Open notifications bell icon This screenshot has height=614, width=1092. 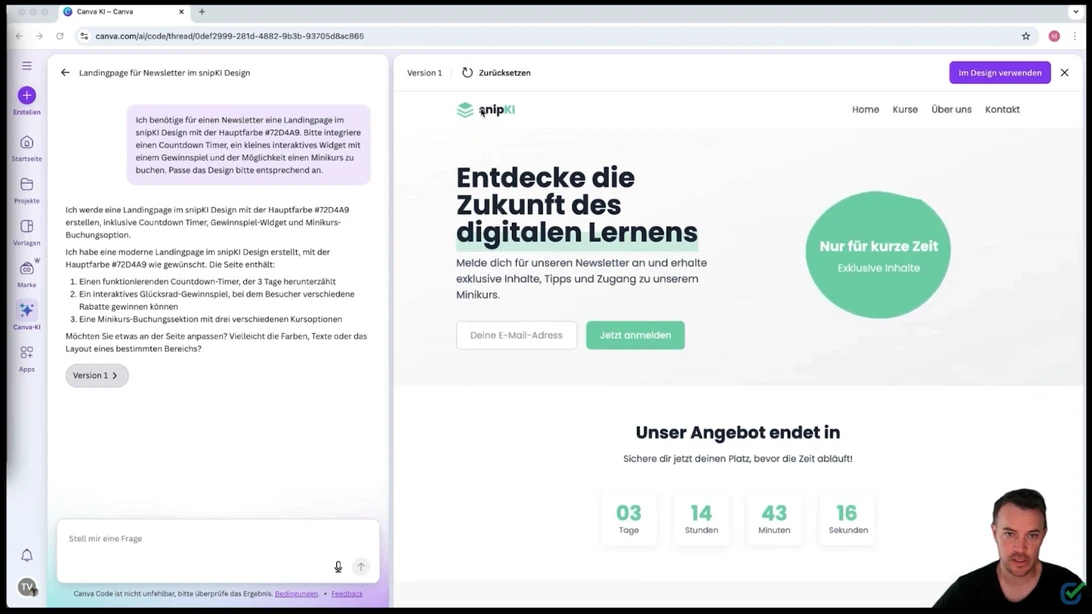(x=27, y=555)
